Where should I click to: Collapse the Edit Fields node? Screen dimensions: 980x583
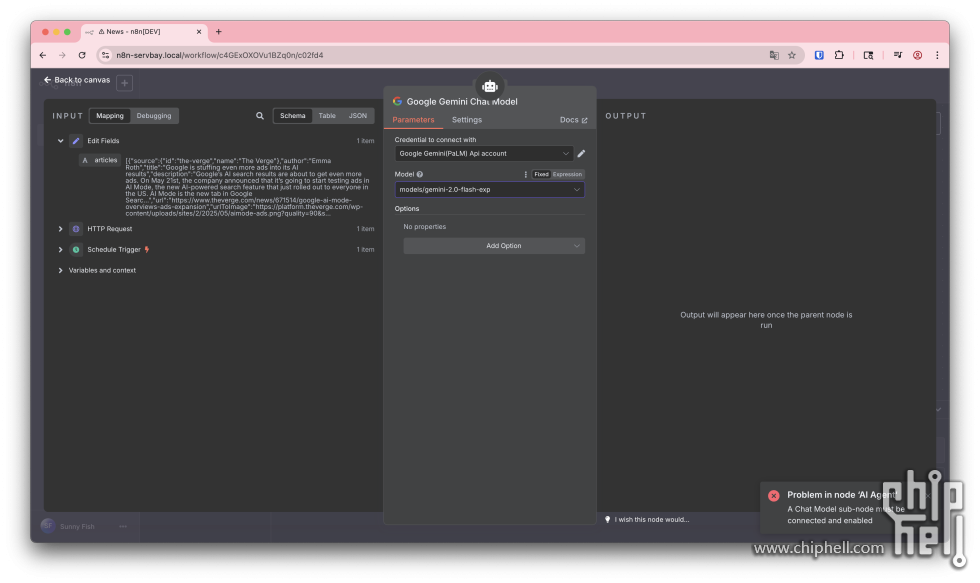(x=61, y=141)
